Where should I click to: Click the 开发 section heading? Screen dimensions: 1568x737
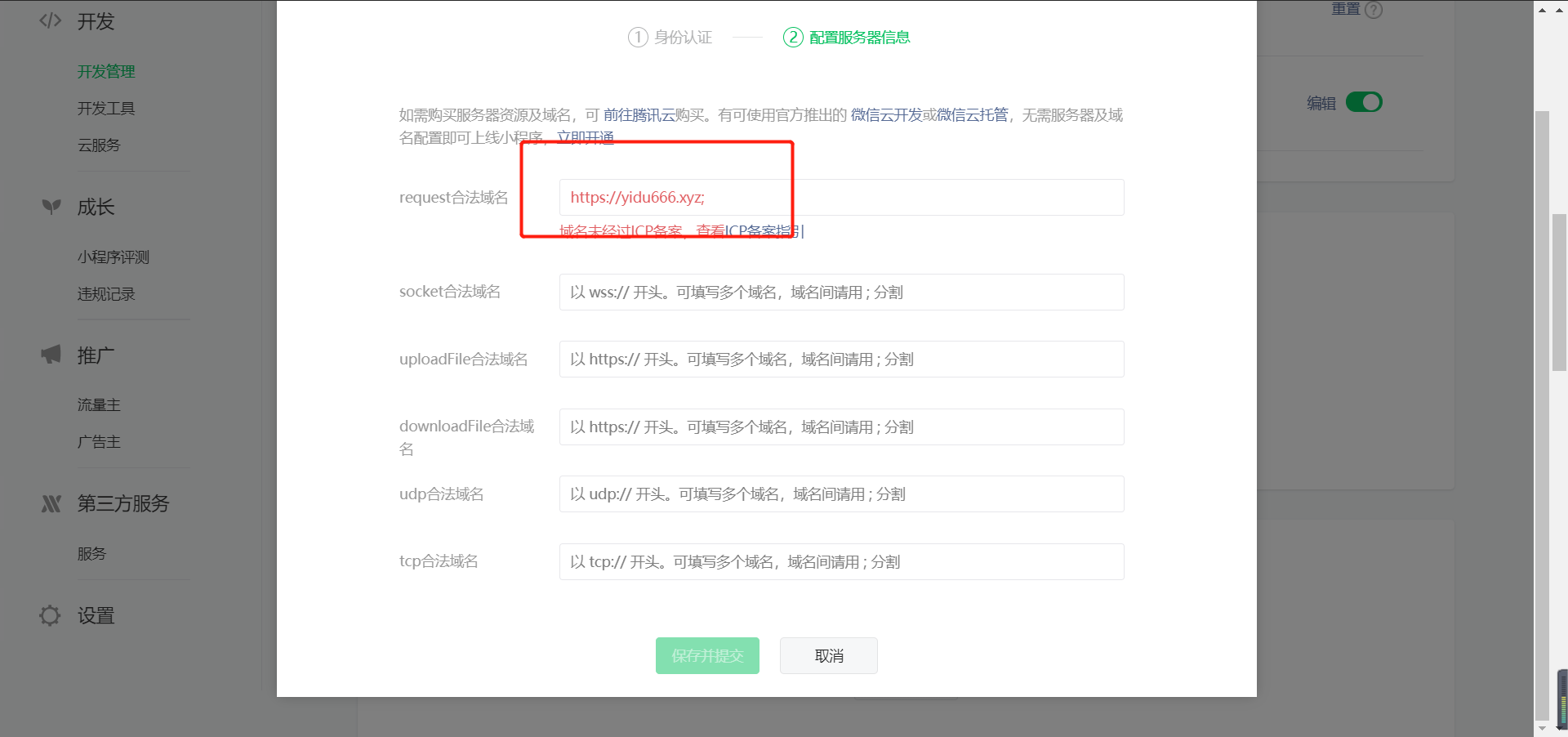96,22
